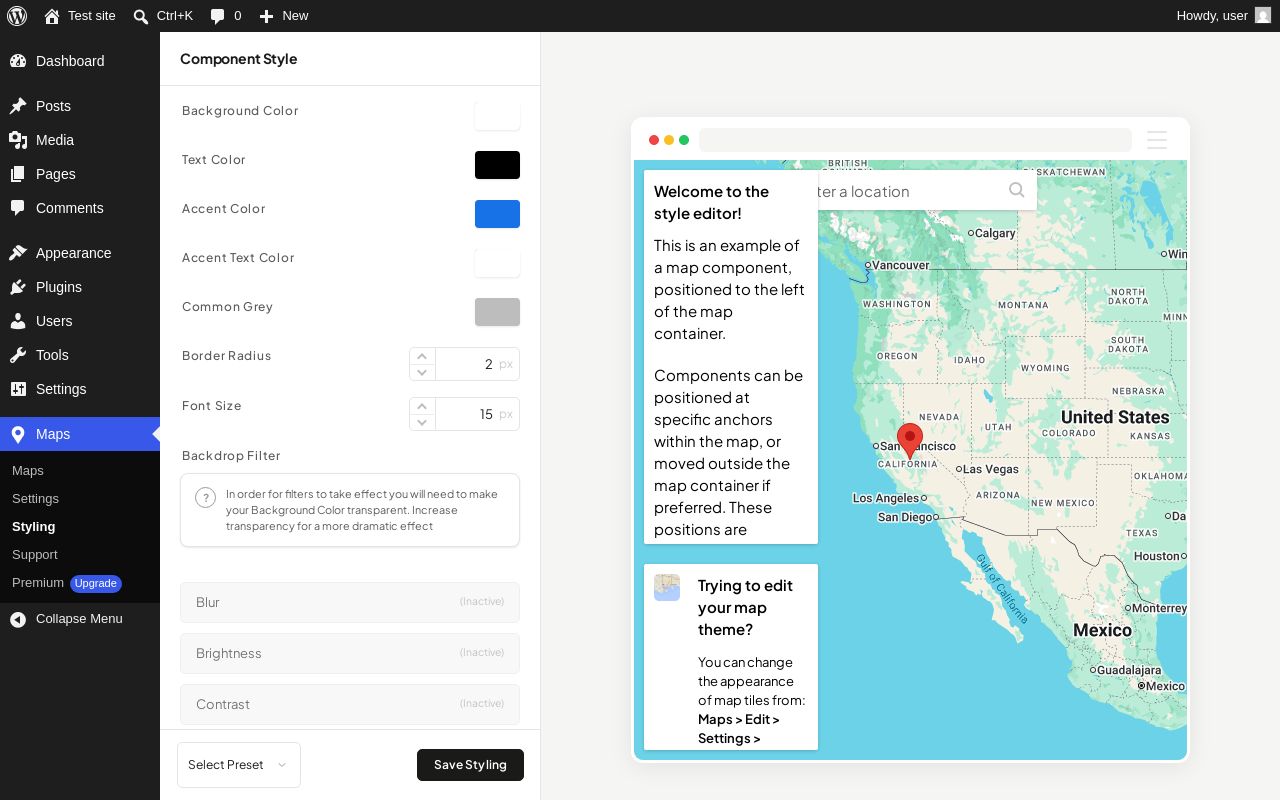Click the Save Styling button
This screenshot has width=1280, height=800.
click(x=470, y=765)
